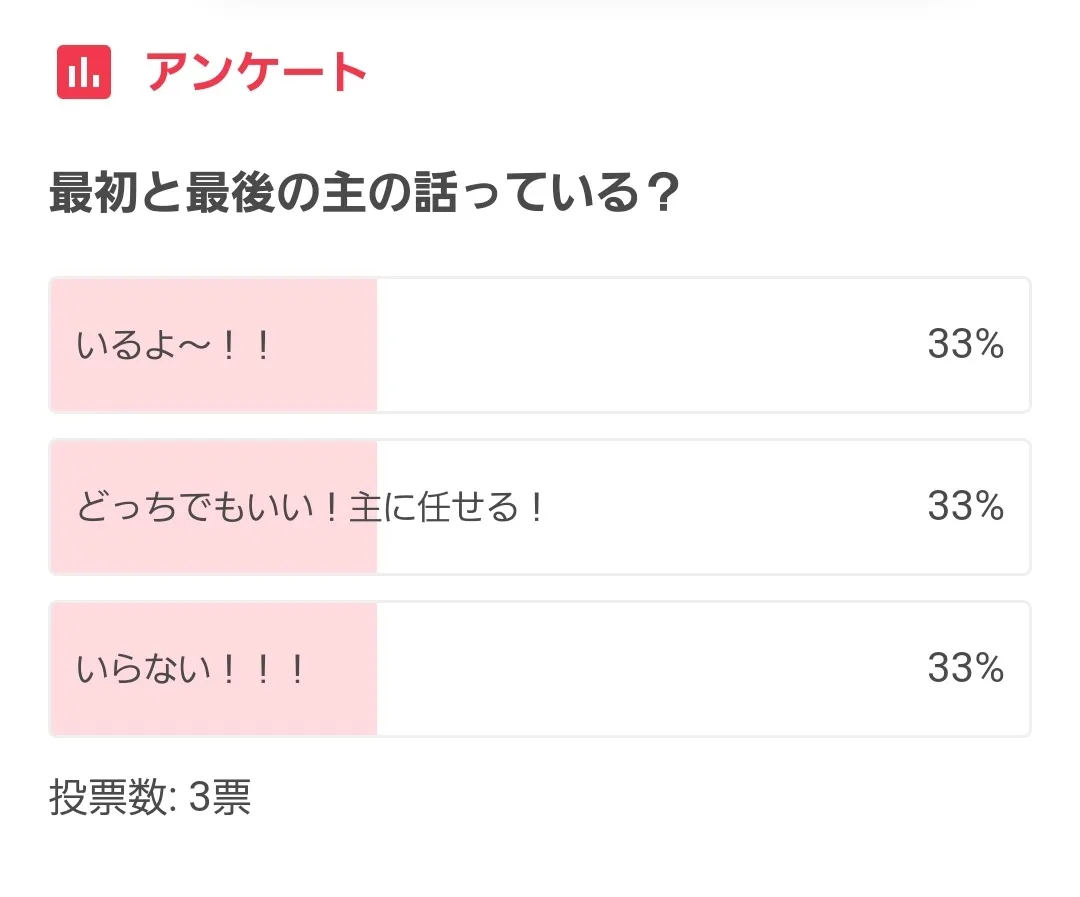This screenshot has width=1080, height=897.
Task: Click the アンケート heading
Action: click(x=257, y=73)
